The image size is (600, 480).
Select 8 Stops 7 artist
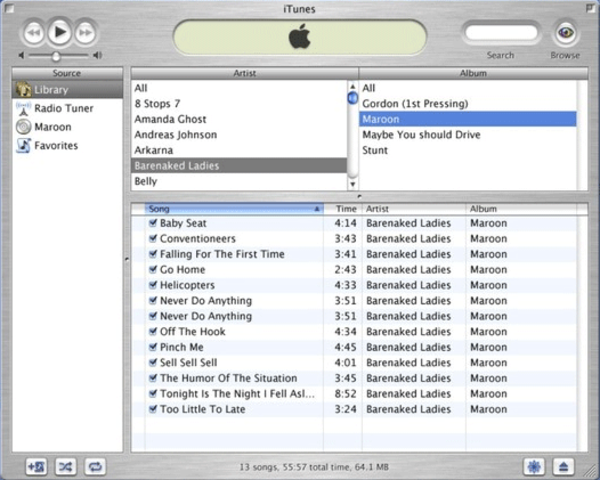239,104
